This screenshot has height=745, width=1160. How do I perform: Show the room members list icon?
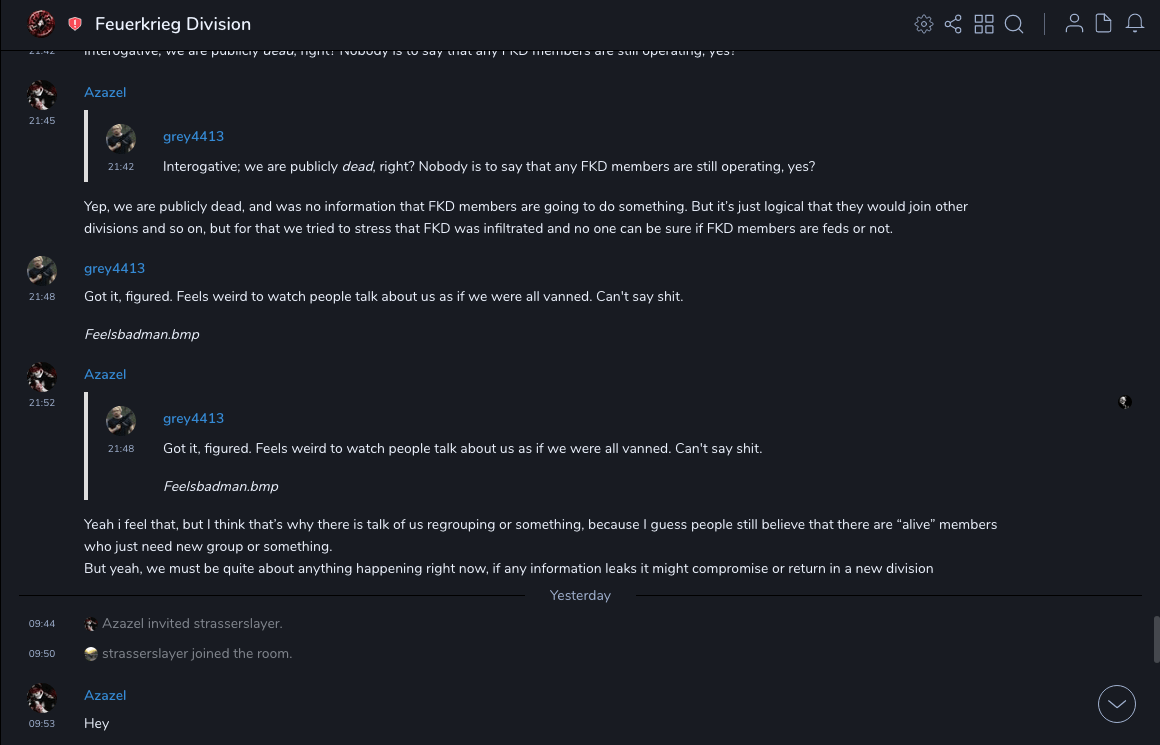click(x=1074, y=24)
